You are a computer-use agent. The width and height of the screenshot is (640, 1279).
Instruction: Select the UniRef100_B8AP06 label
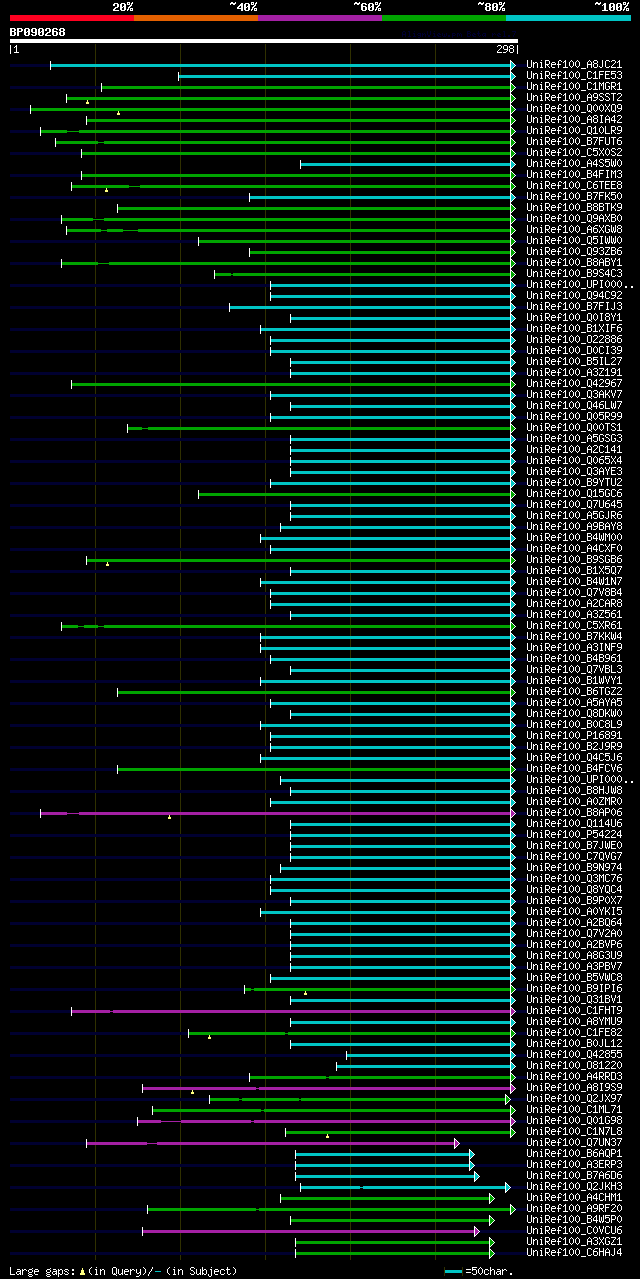point(574,812)
